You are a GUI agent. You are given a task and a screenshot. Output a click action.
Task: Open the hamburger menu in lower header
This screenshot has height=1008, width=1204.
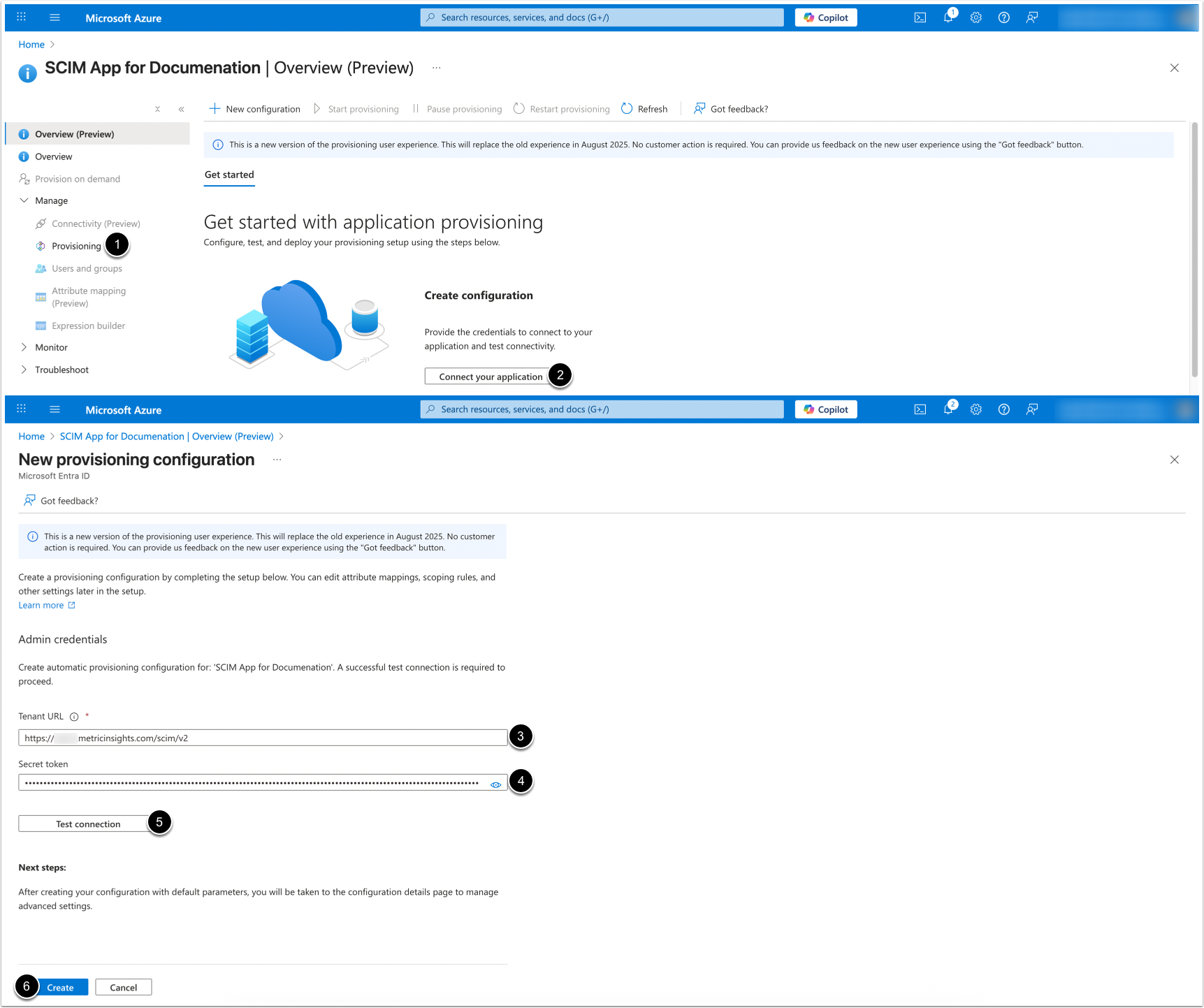(x=55, y=409)
